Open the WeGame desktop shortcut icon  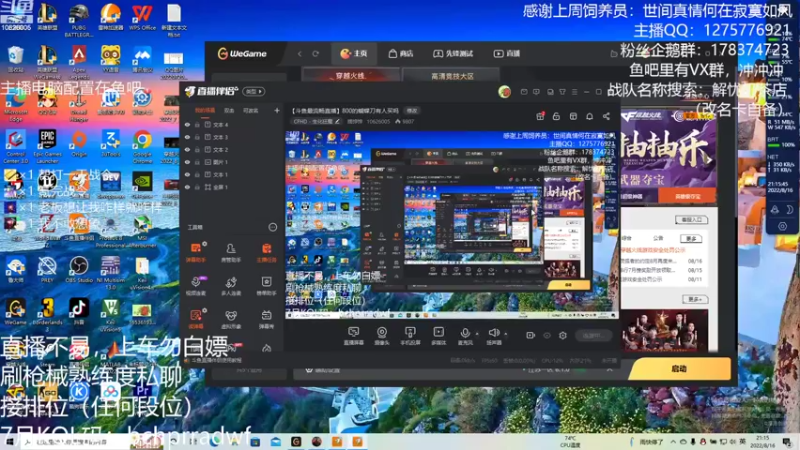(x=15, y=312)
